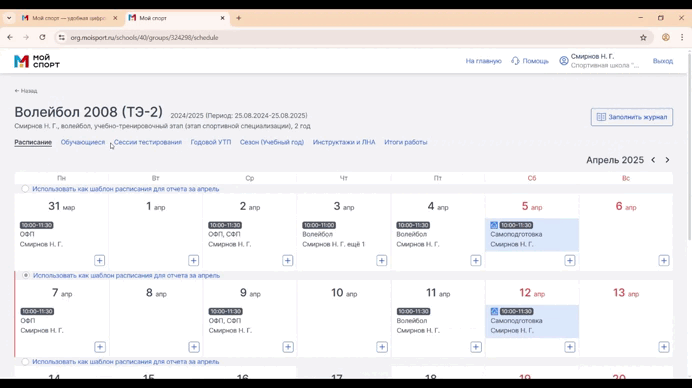
Task: Close the active Мой спорт browser tab
Action: click(x=222, y=18)
